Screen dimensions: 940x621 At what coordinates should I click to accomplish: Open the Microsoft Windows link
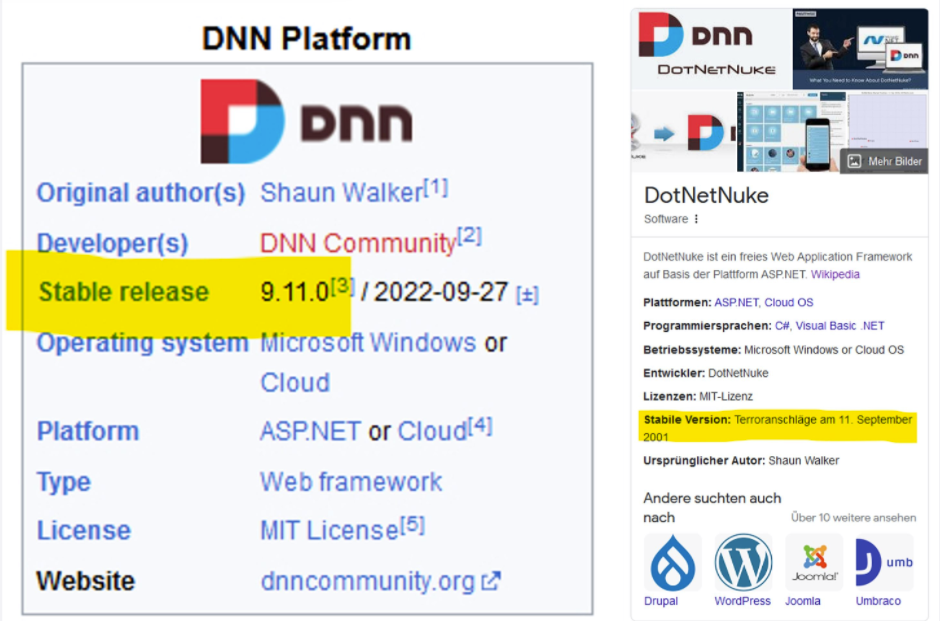pos(367,343)
